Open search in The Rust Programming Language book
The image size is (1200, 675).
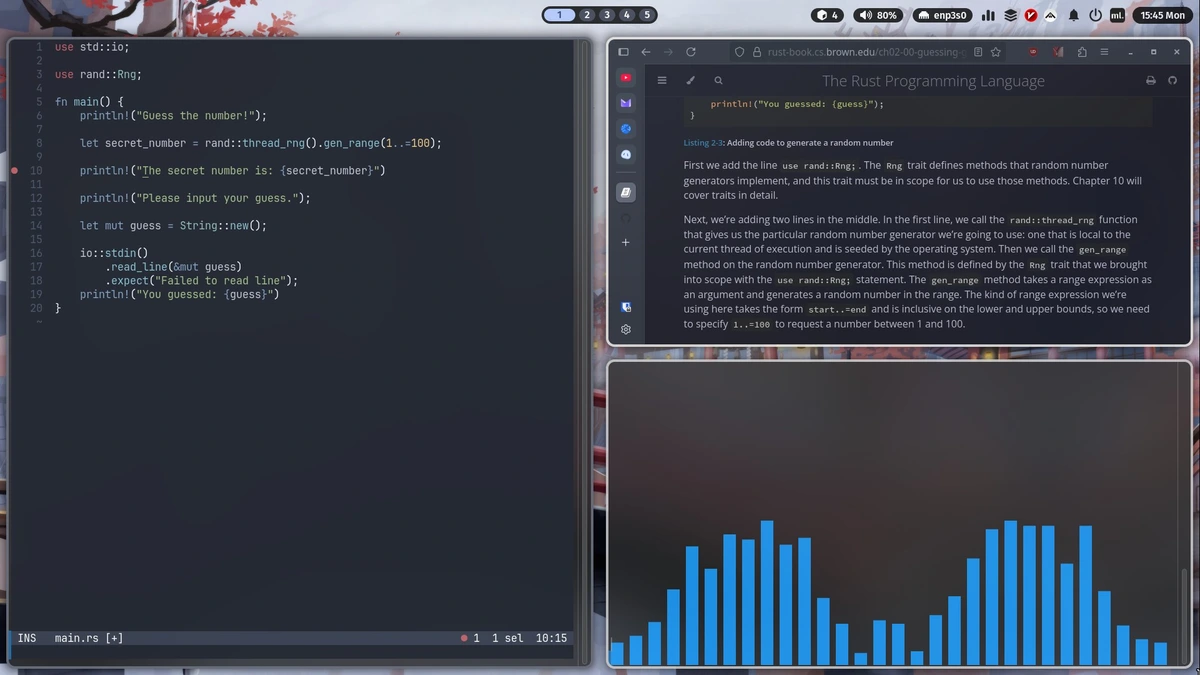pos(718,78)
